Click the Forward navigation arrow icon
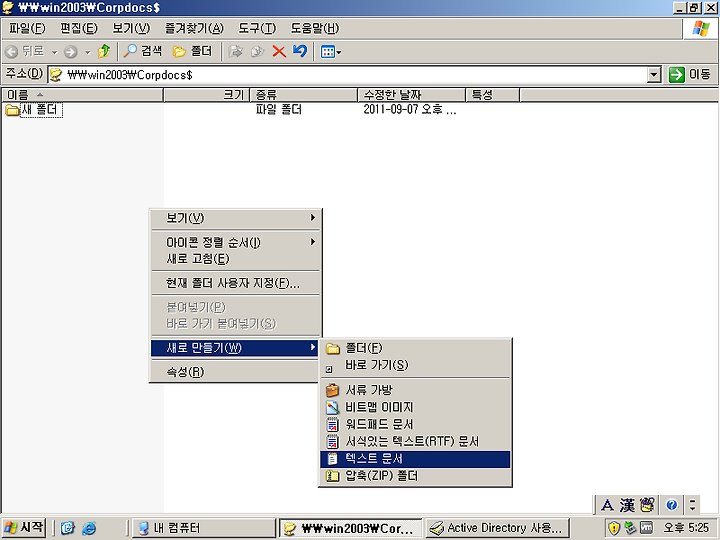Viewport: 720px width, 540px height. (x=71, y=51)
